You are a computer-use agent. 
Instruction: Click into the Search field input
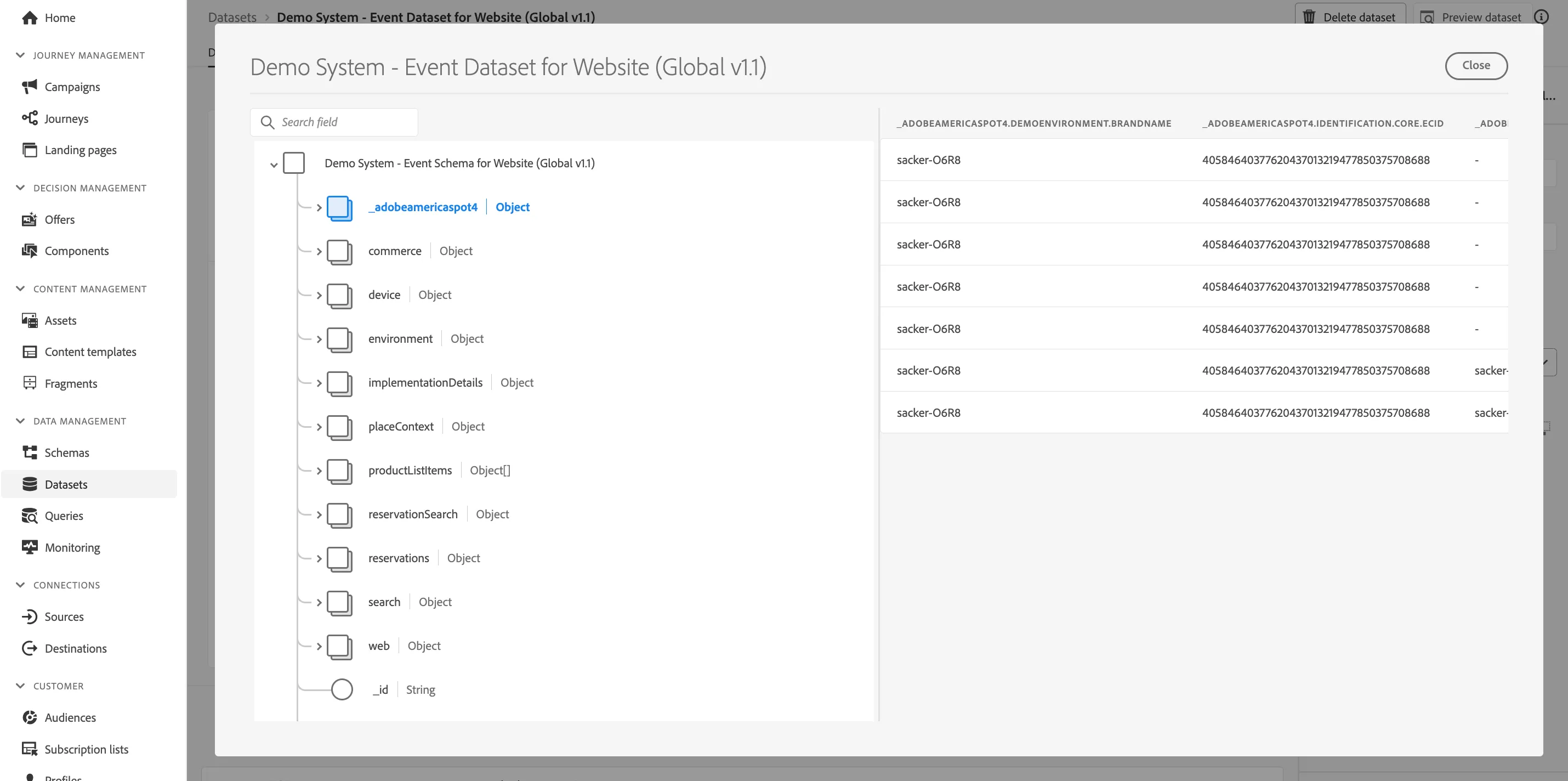(333, 122)
